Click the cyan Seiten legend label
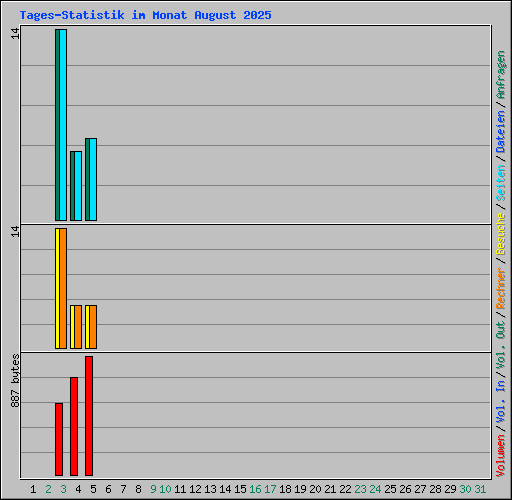This screenshot has height=500, width=512. (x=501, y=183)
